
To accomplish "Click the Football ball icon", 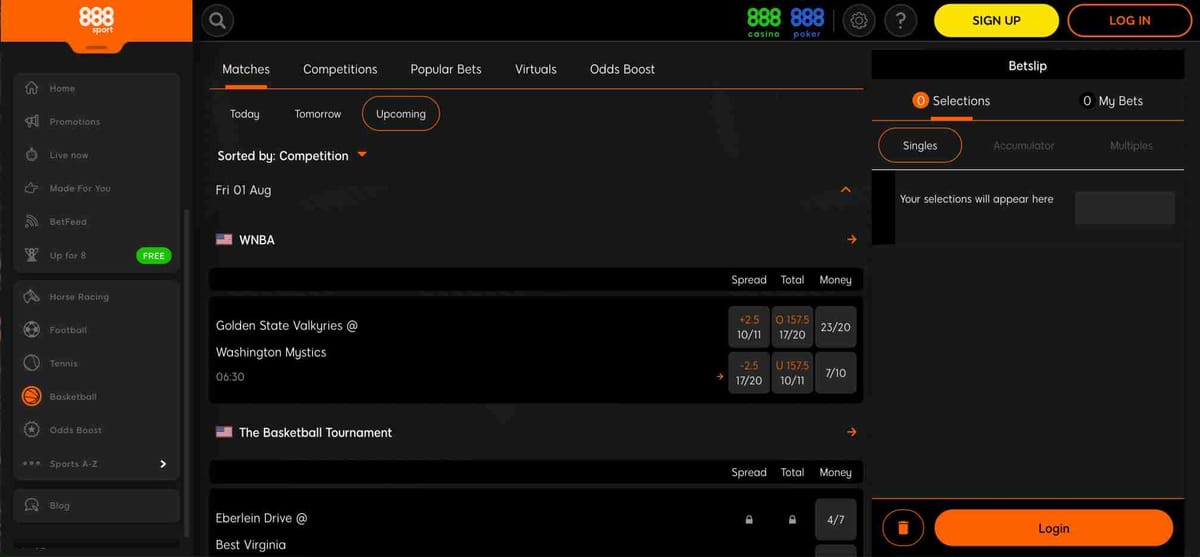I will click(32, 330).
